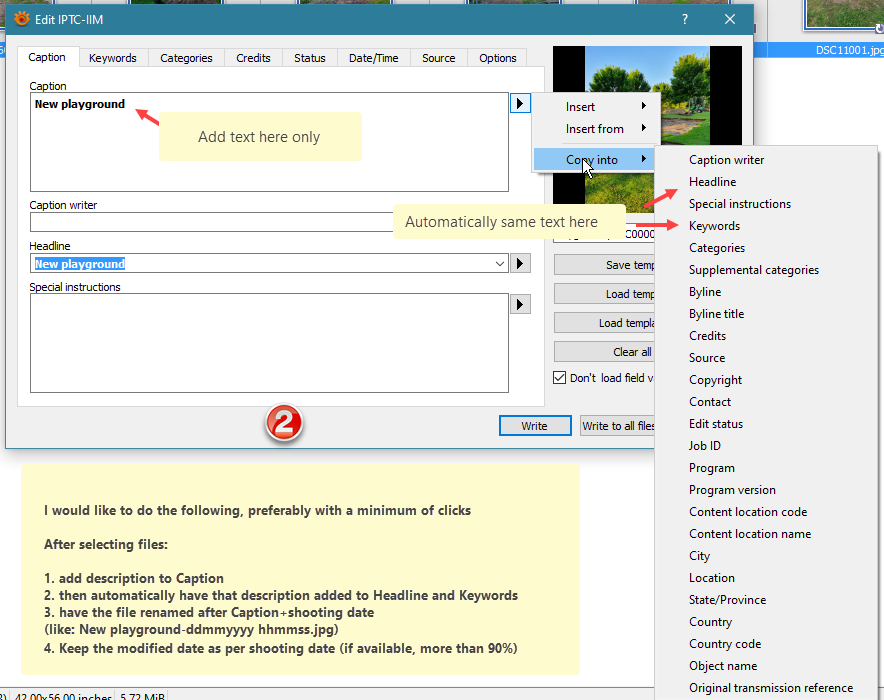Open the Caption field arrow menu

(520, 103)
